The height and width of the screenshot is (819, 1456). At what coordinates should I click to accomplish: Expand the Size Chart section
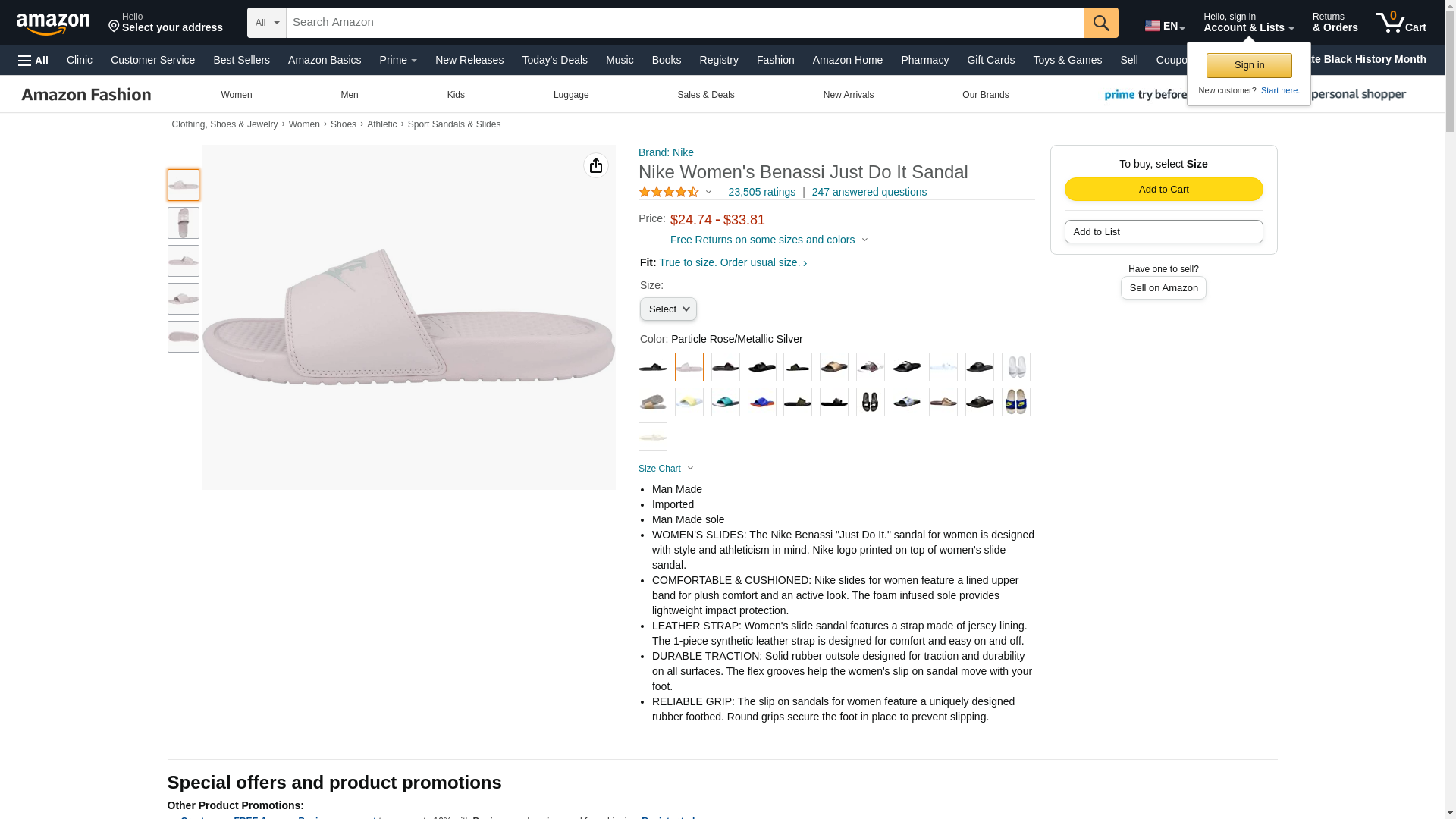[666, 469]
